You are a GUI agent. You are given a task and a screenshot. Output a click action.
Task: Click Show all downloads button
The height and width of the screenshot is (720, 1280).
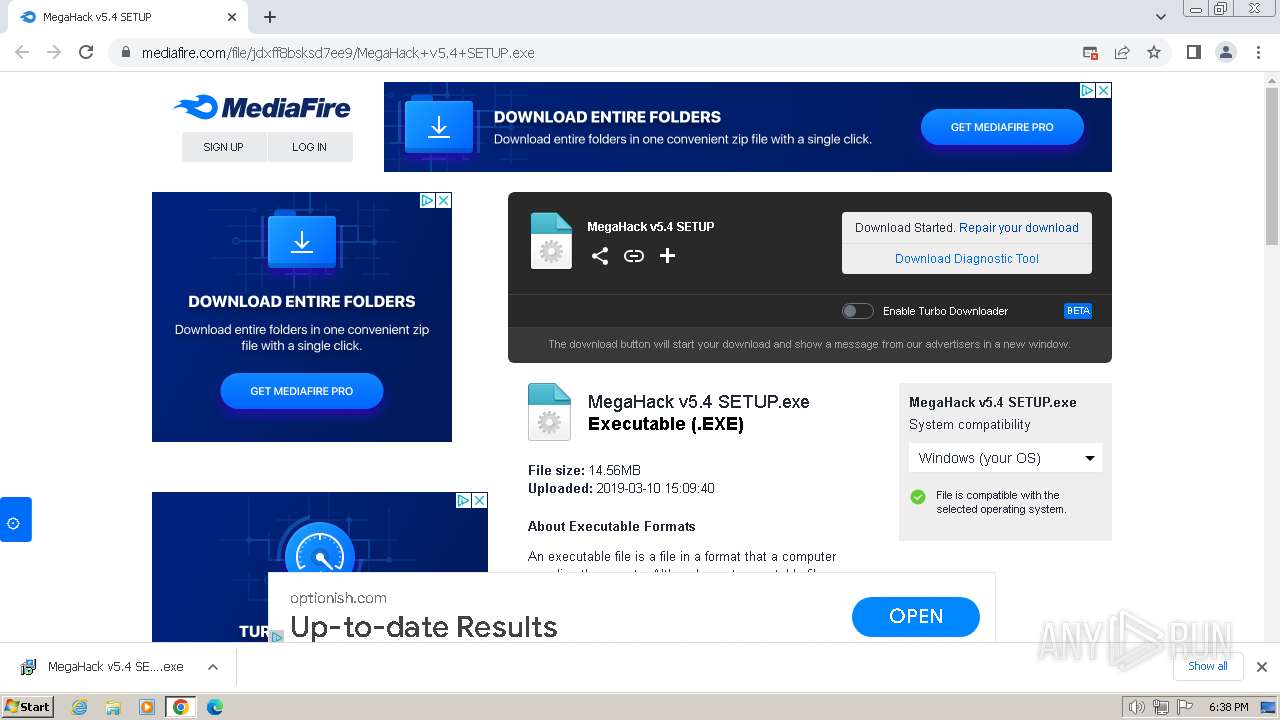coord(1208,667)
